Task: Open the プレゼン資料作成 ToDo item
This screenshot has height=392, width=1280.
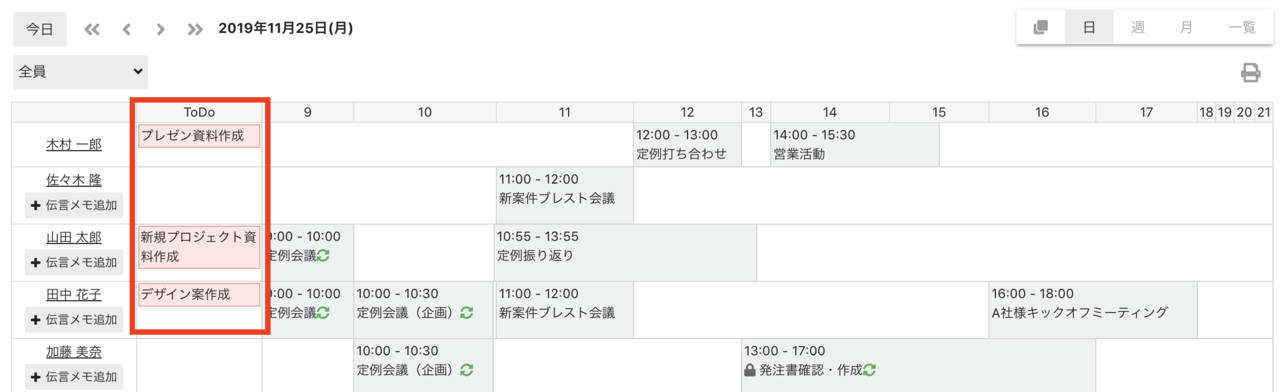Action: coord(199,136)
